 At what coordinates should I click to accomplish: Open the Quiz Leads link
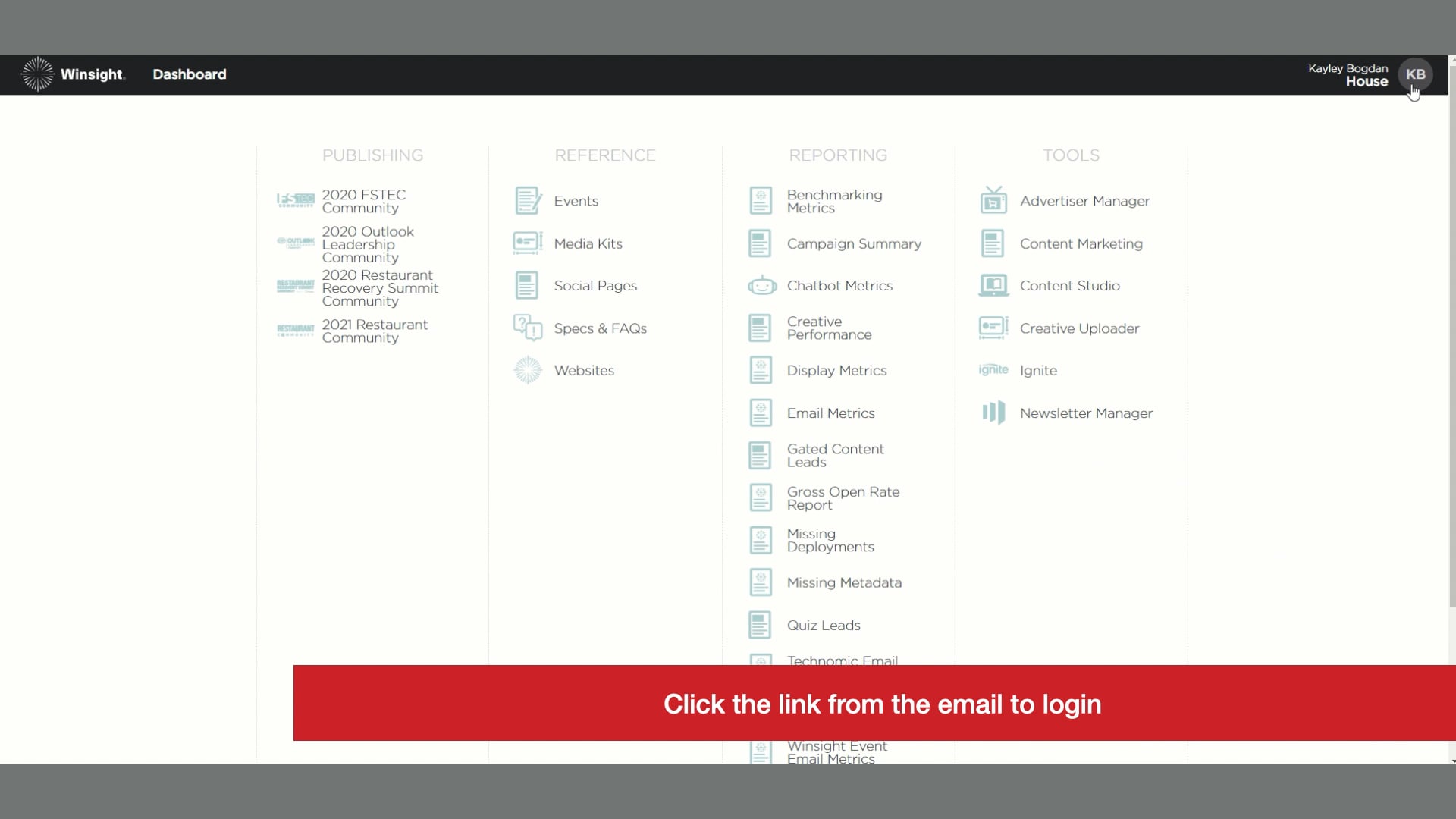click(x=824, y=626)
